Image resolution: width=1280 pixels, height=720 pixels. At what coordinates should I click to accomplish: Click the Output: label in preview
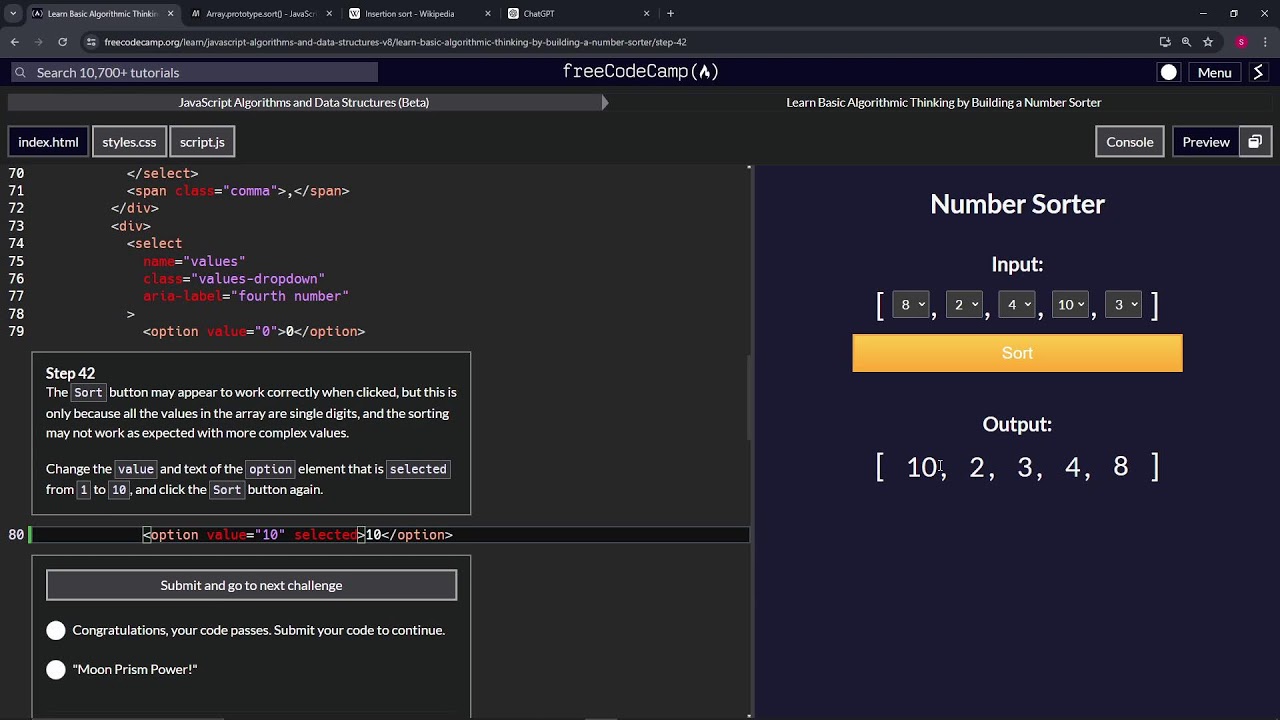point(1017,424)
